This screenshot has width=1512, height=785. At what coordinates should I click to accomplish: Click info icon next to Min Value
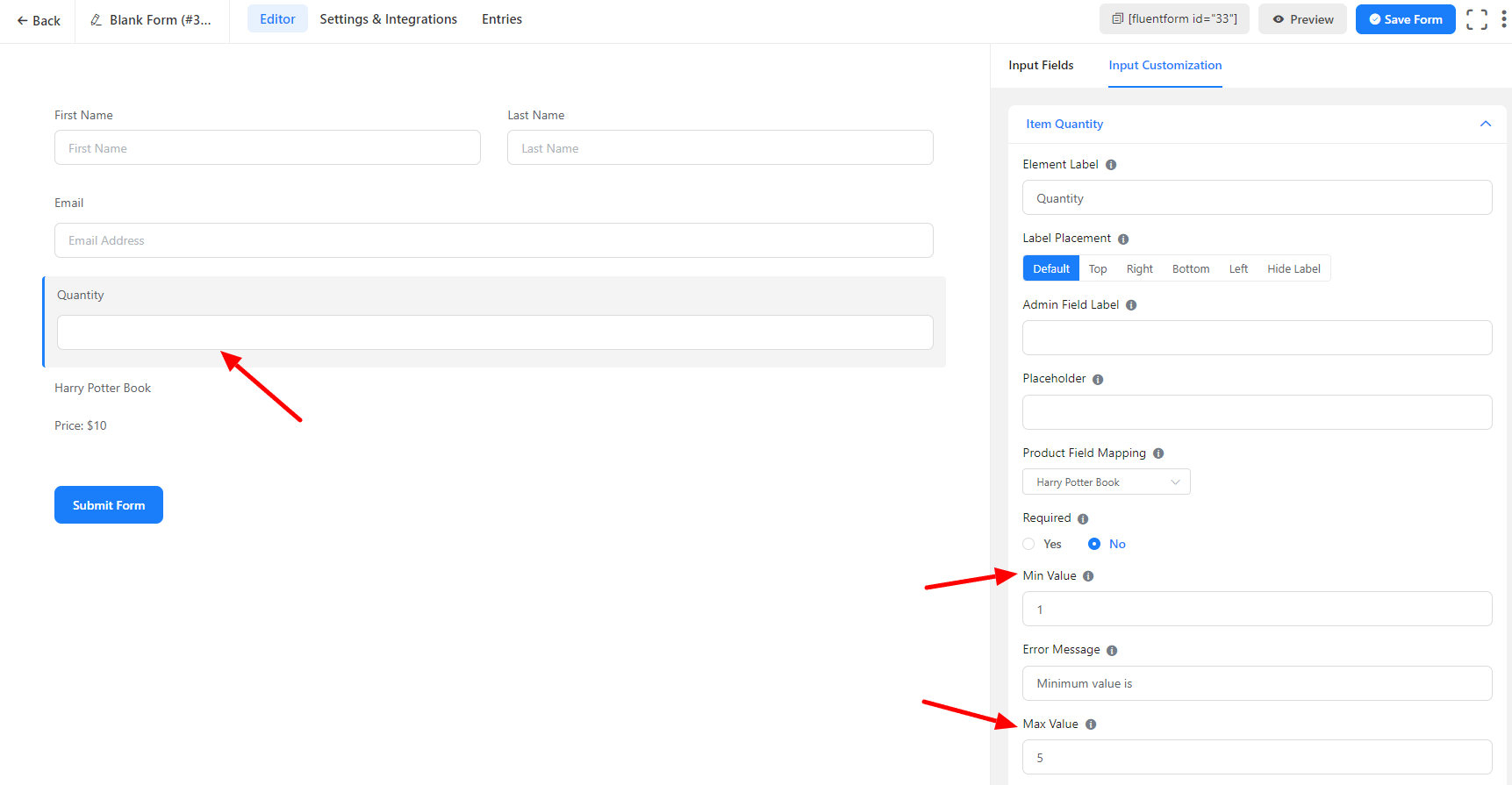tap(1088, 576)
